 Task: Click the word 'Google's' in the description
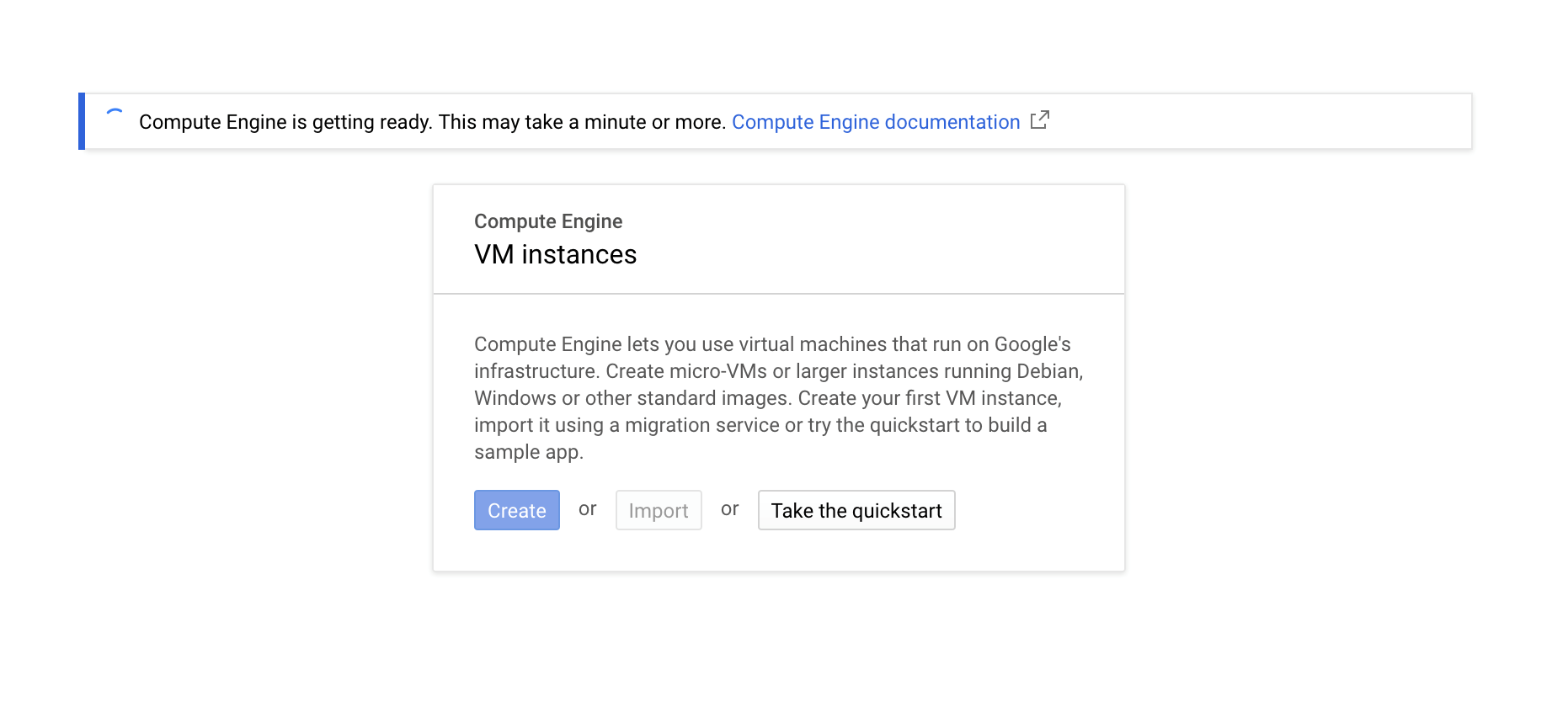tap(1032, 344)
